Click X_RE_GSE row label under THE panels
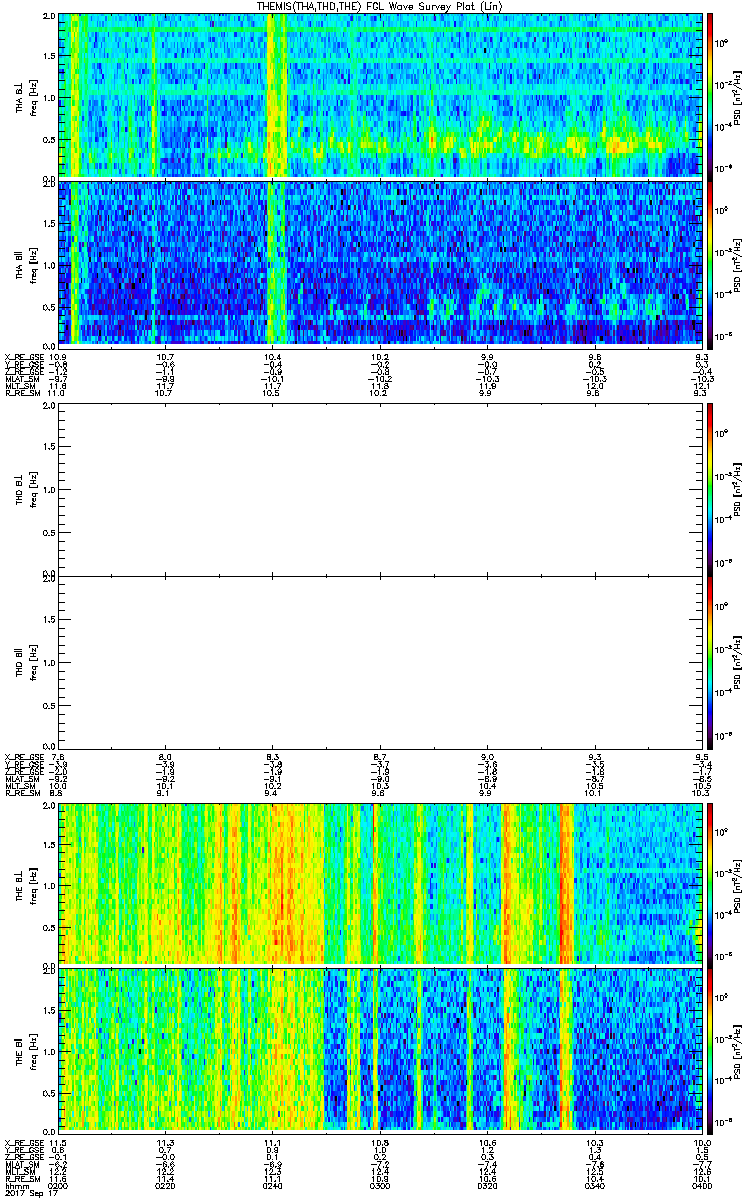 click(x=22, y=1142)
